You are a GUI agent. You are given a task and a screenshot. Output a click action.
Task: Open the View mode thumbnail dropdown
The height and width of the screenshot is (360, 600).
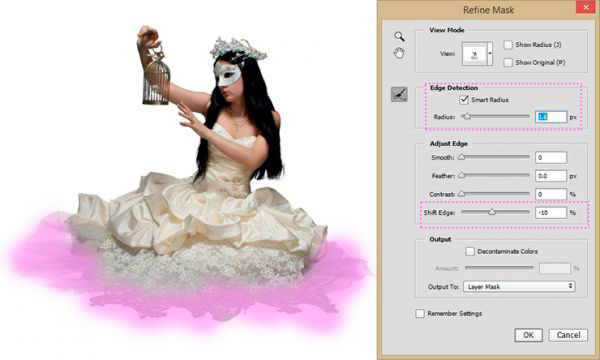click(x=490, y=54)
